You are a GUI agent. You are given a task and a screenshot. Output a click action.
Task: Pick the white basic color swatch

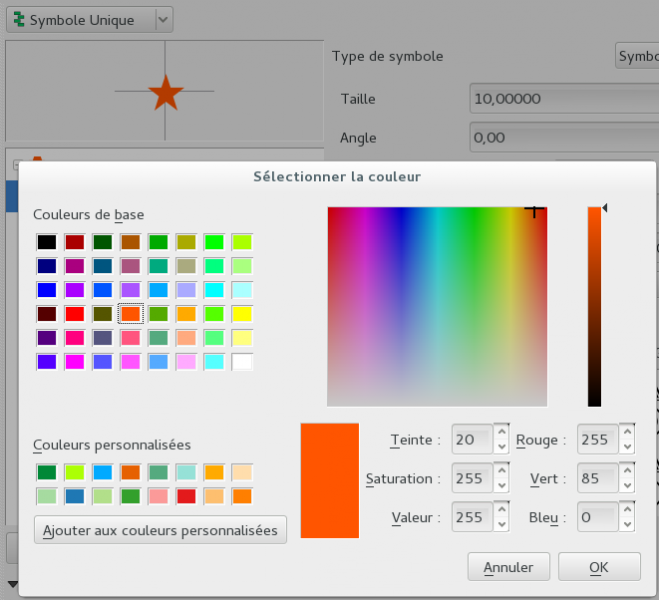coord(242,362)
